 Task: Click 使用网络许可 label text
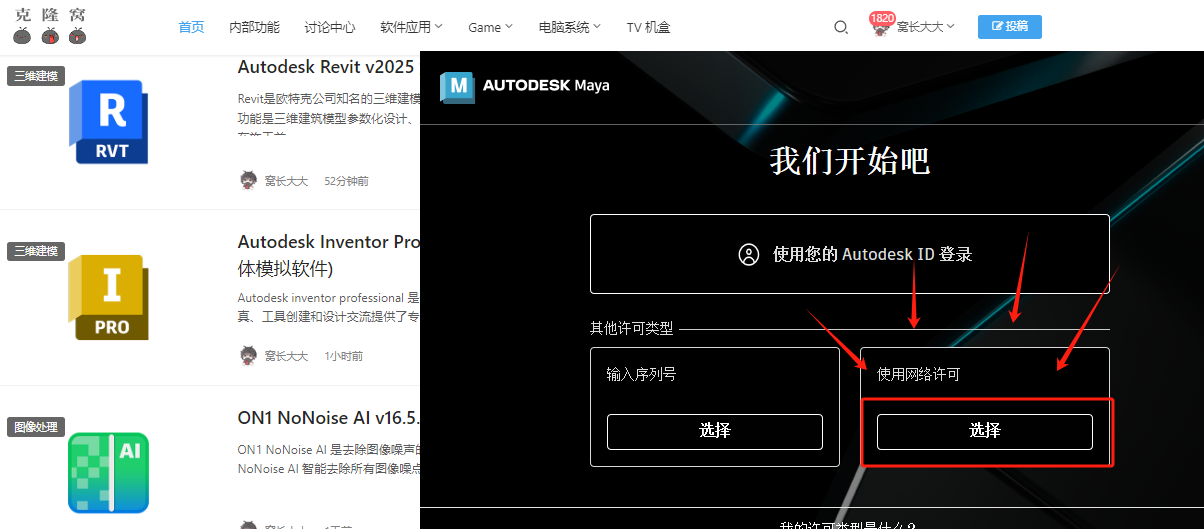918,375
